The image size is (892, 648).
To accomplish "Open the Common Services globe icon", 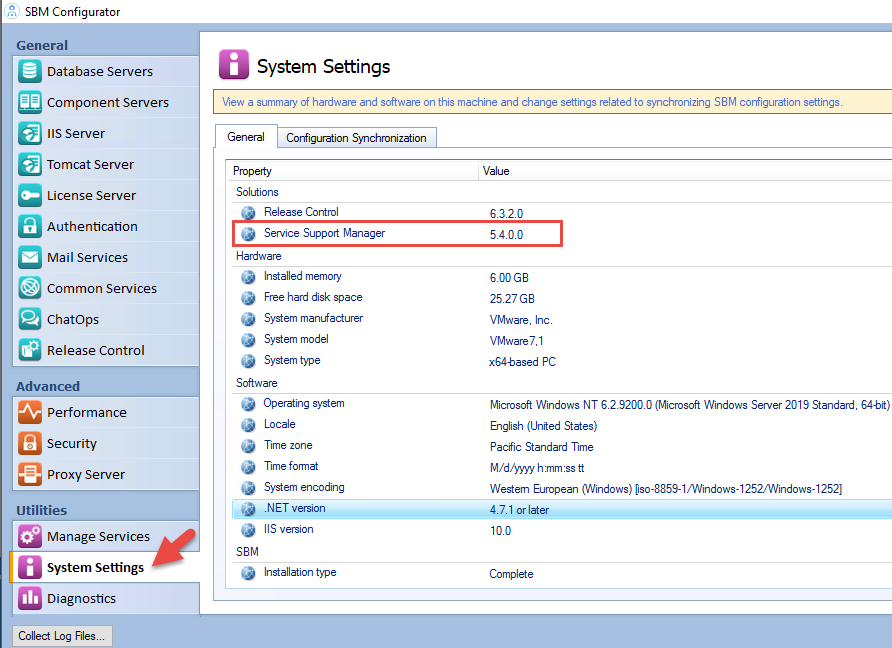I will click(x=30, y=288).
